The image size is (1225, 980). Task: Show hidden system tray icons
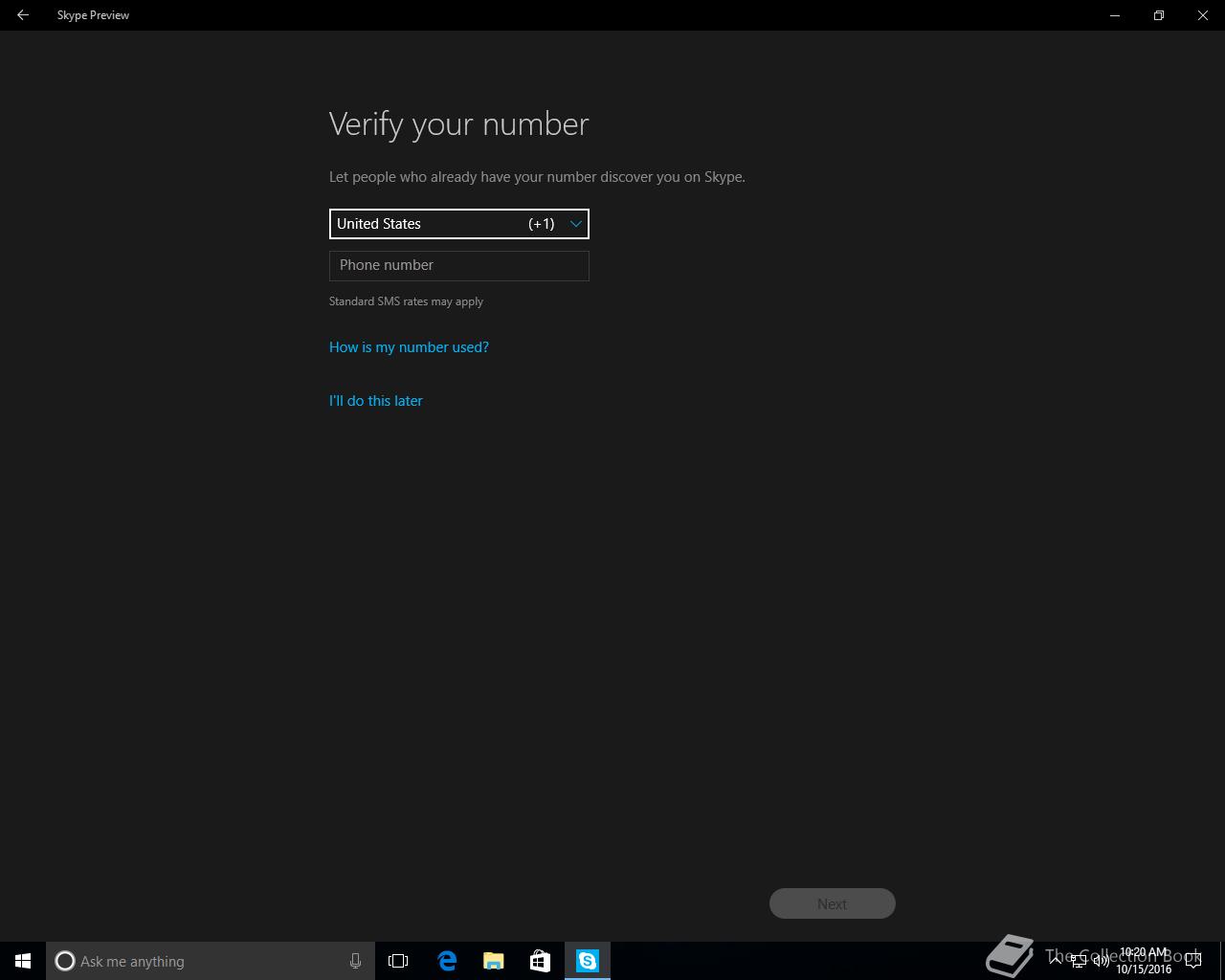[x=1056, y=961]
